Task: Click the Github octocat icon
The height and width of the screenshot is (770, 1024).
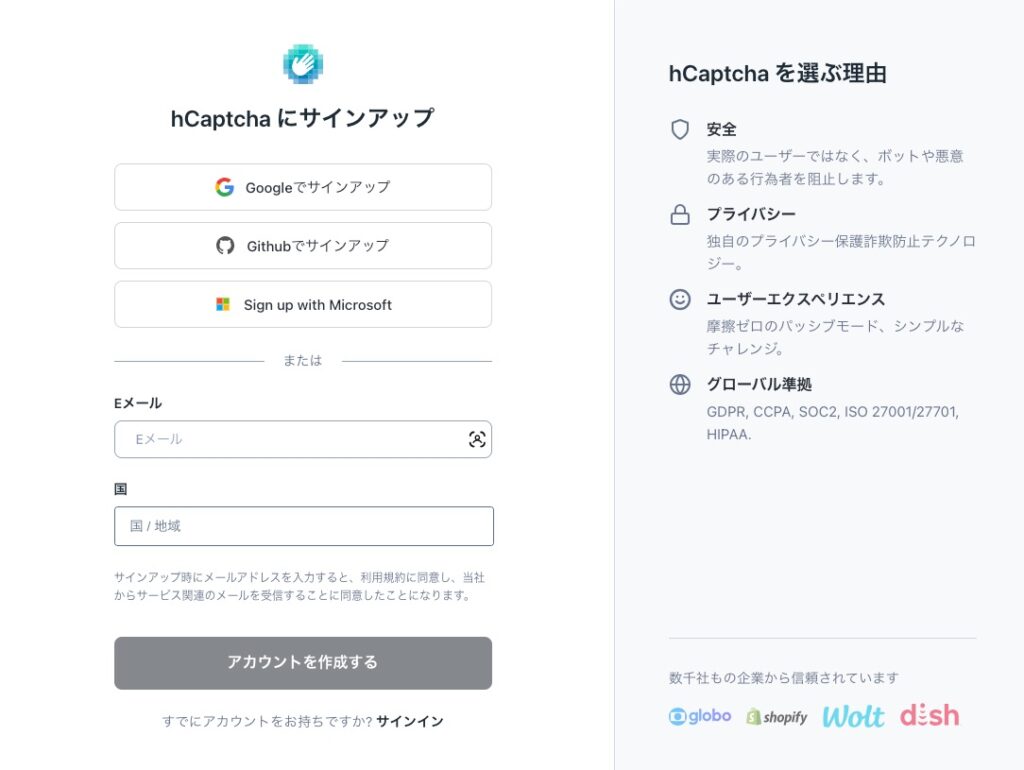Action: coord(226,246)
